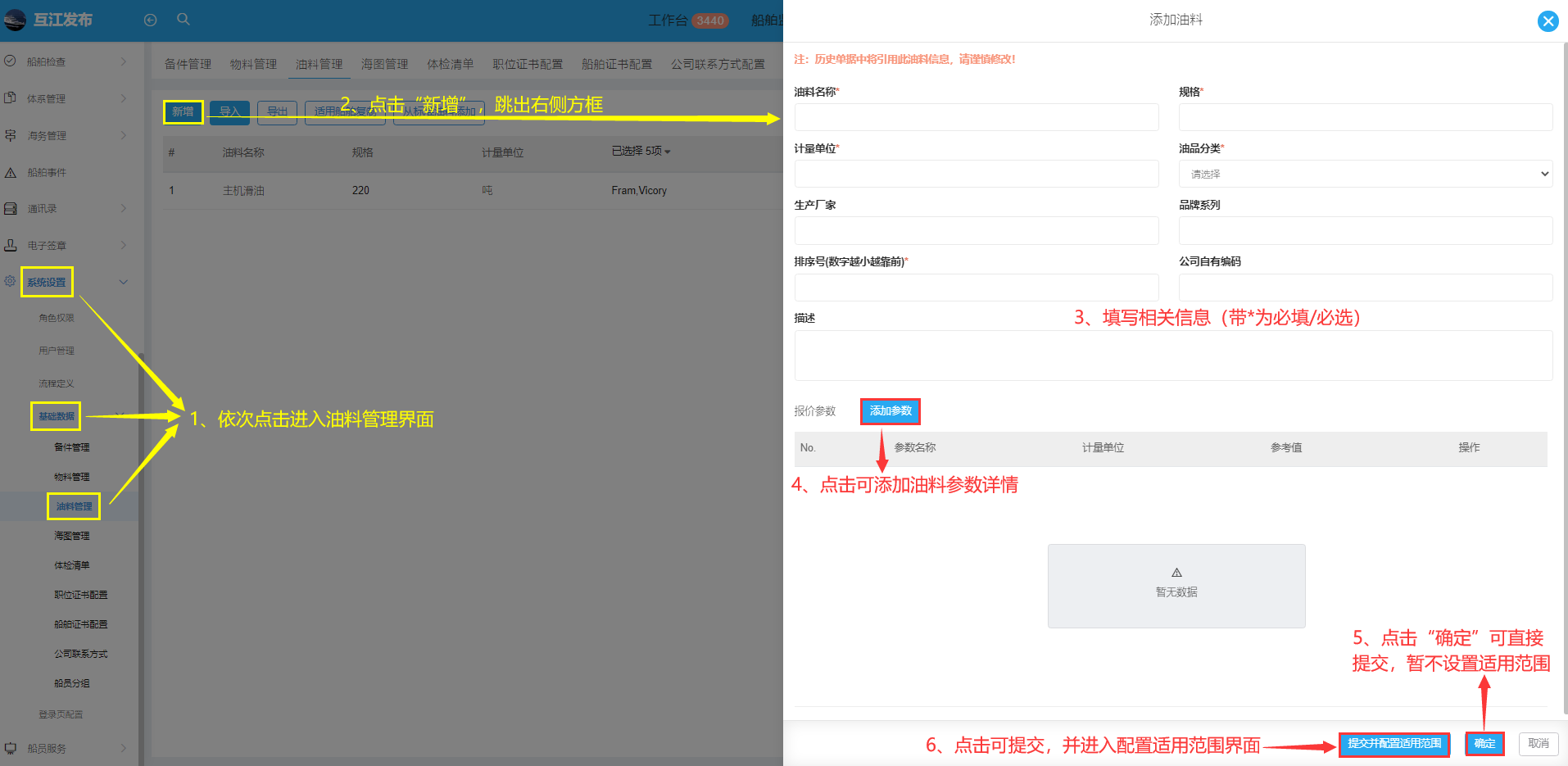Focus the 计量单位 input field
The image size is (1568, 766).
977,174
